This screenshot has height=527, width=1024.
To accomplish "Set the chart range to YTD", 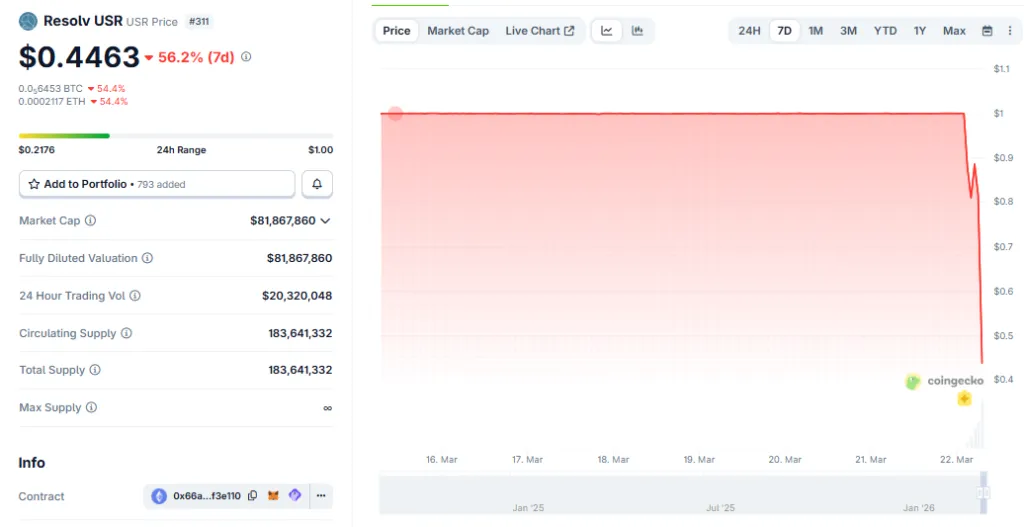I will (886, 31).
